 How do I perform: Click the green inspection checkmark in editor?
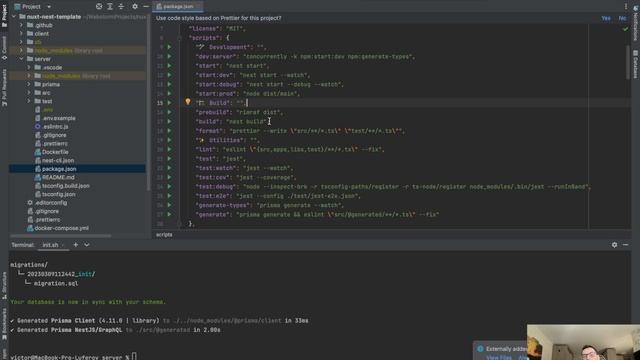[x=626, y=29]
